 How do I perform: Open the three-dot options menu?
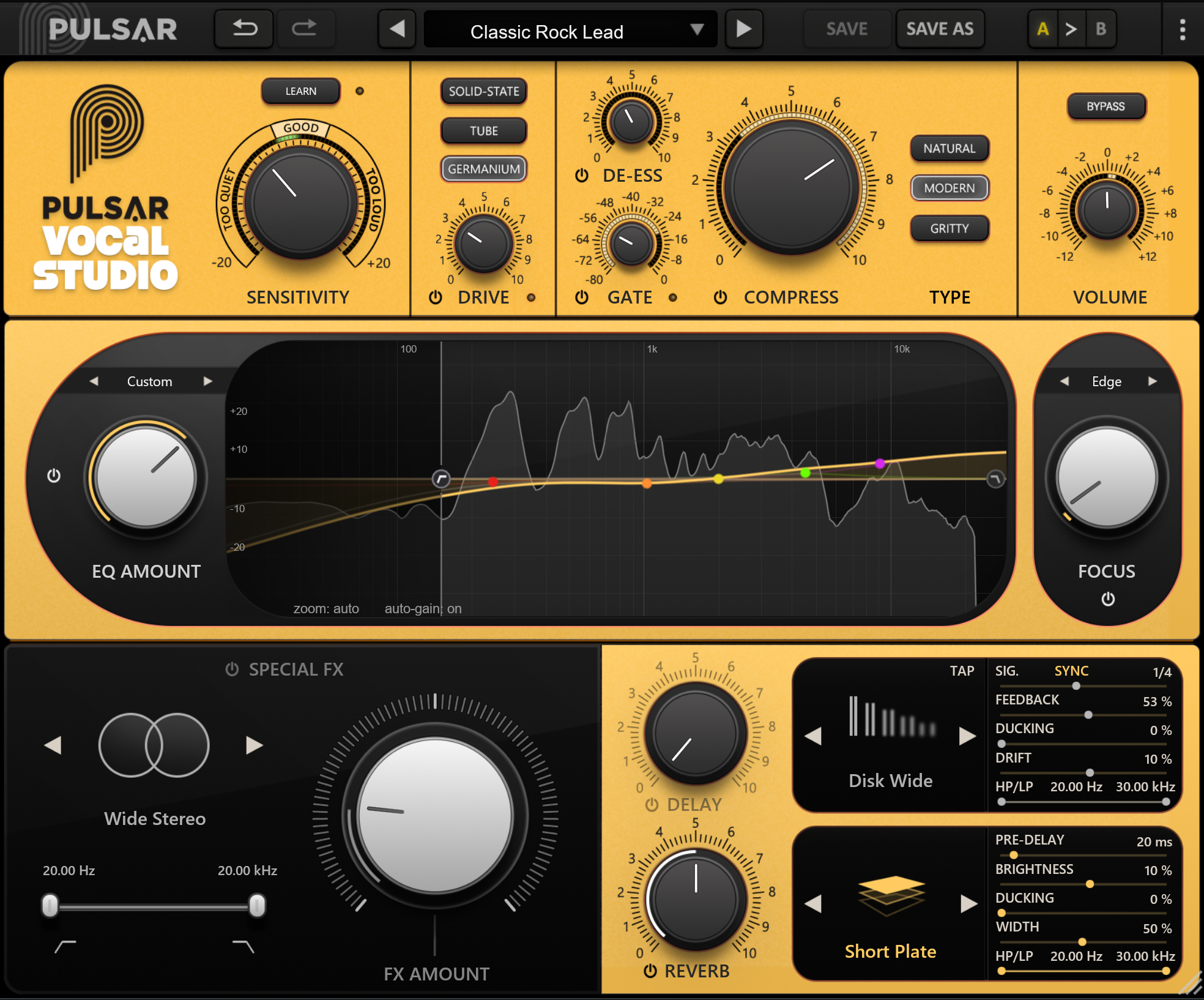point(1183,28)
